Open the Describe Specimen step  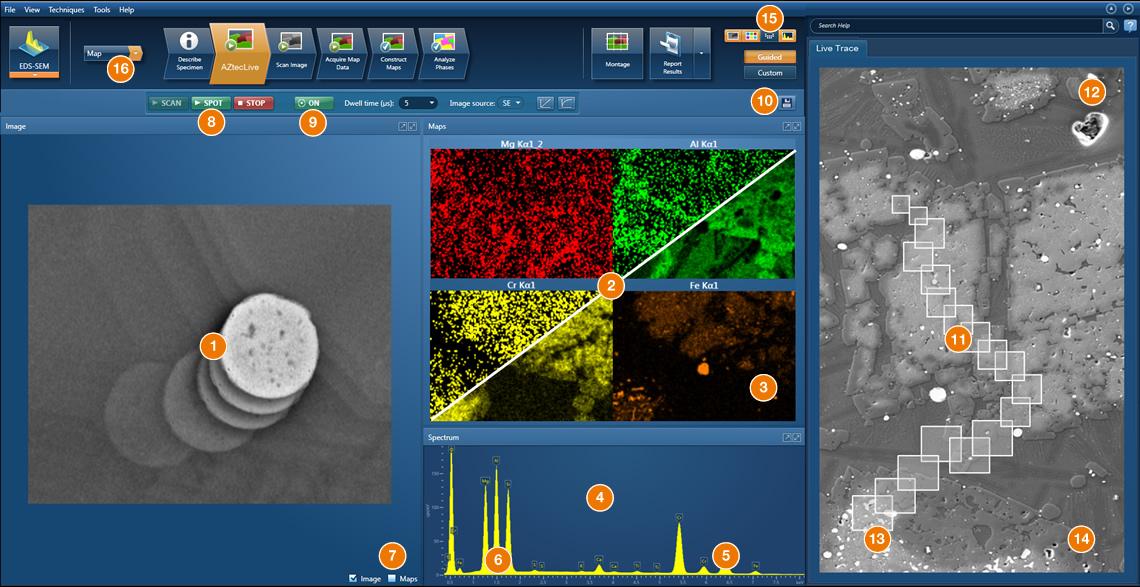(x=187, y=51)
